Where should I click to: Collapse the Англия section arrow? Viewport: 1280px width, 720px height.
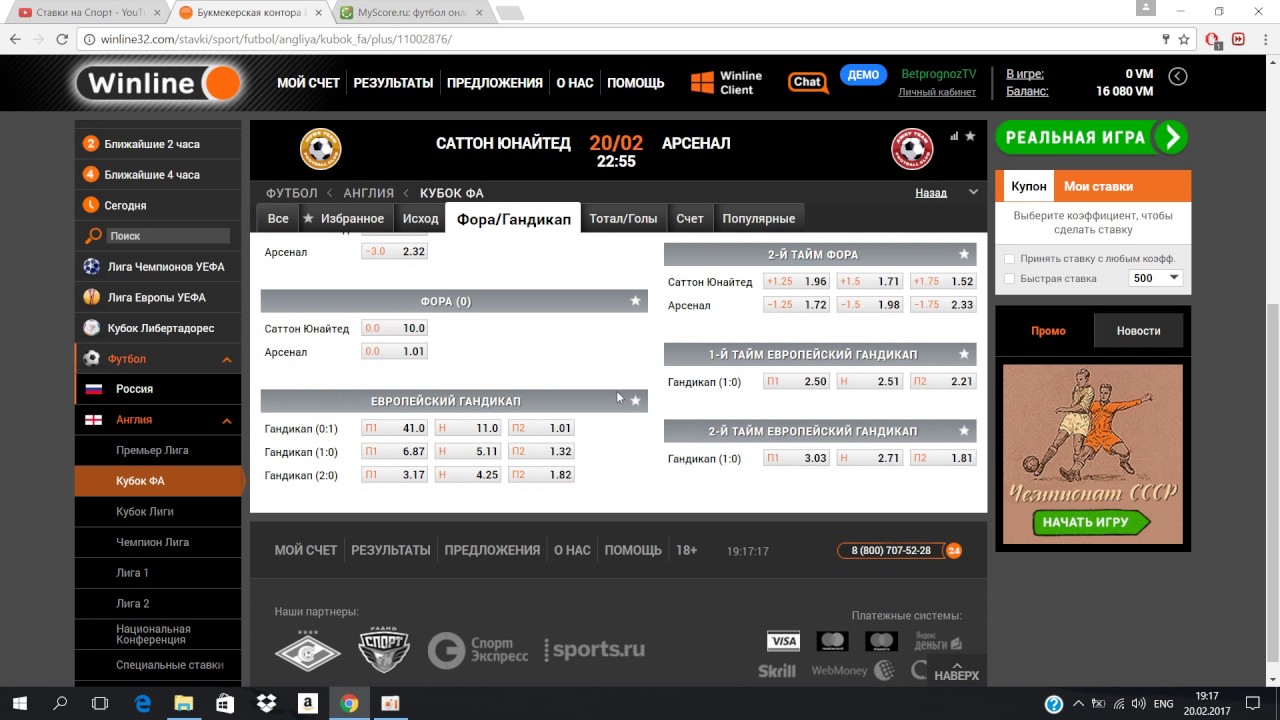pyautogui.click(x=227, y=420)
